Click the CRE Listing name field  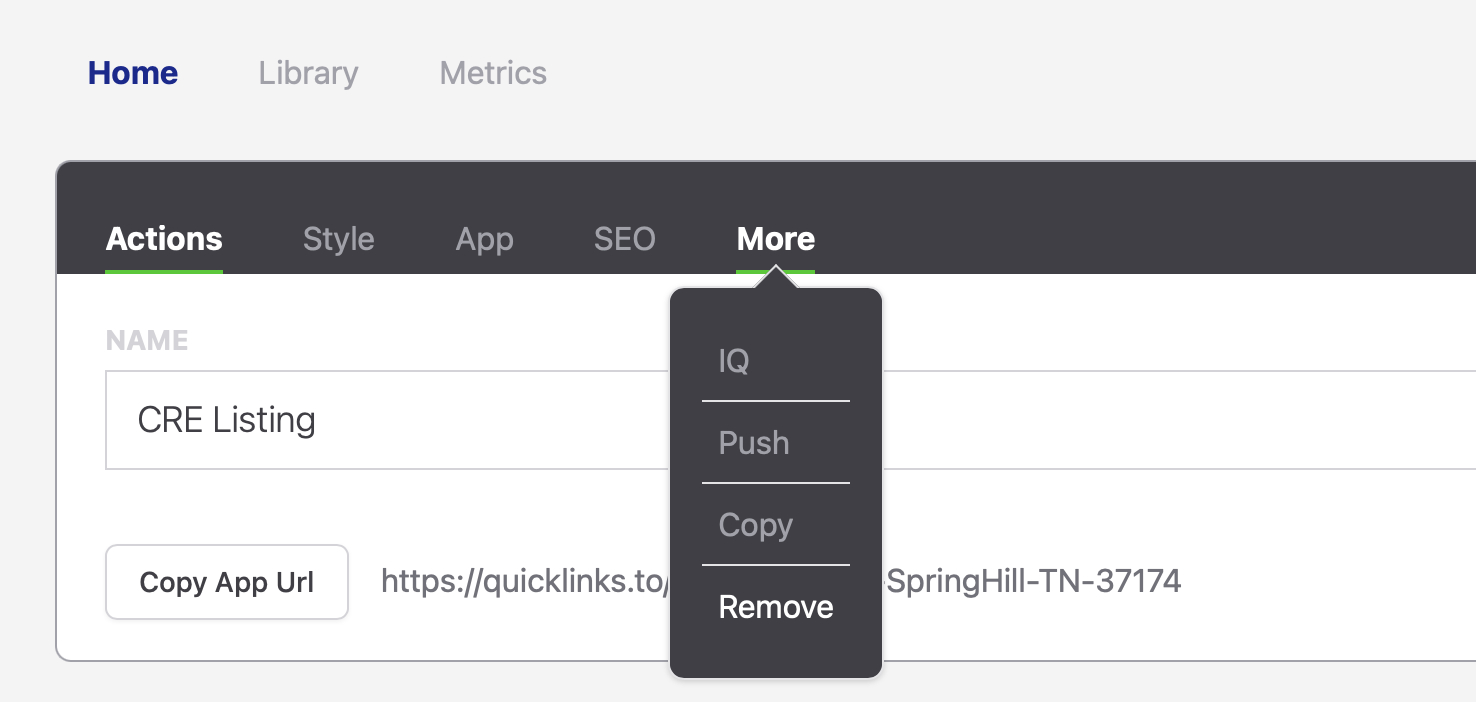[x=380, y=420]
